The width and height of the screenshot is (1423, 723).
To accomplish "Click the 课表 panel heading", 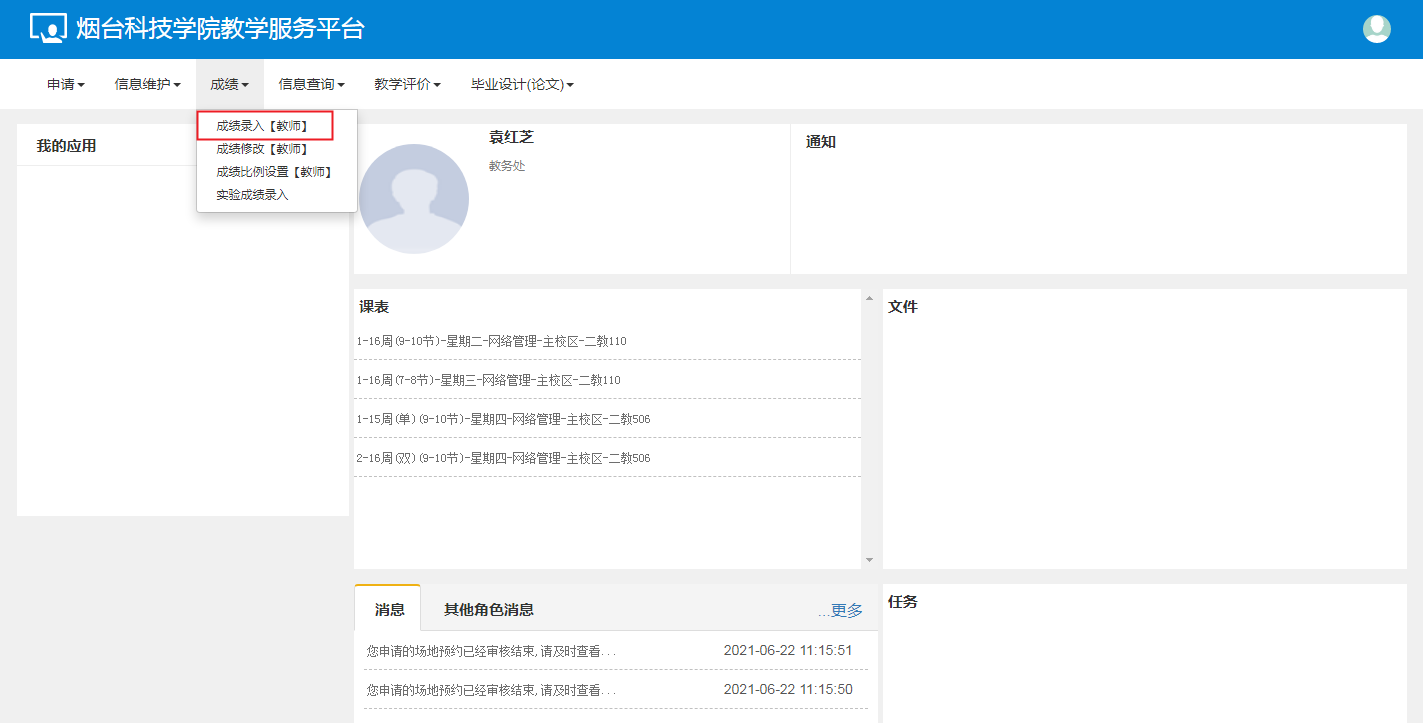I will coord(374,307).
